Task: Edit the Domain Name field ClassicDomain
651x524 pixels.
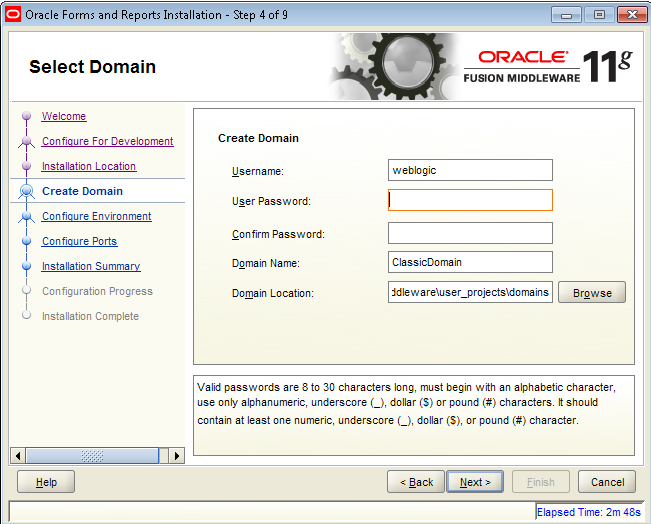Action: 470,262
